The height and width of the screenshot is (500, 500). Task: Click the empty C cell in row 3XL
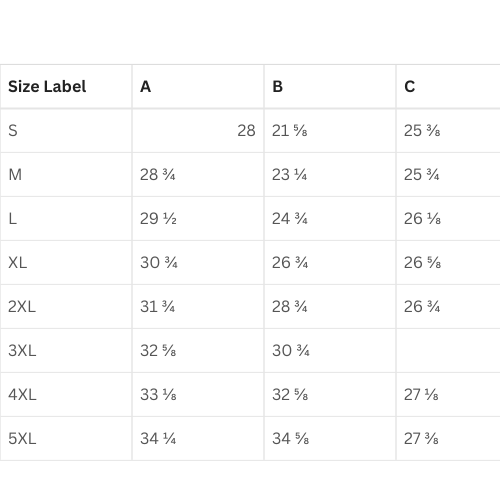pos(448,351)
